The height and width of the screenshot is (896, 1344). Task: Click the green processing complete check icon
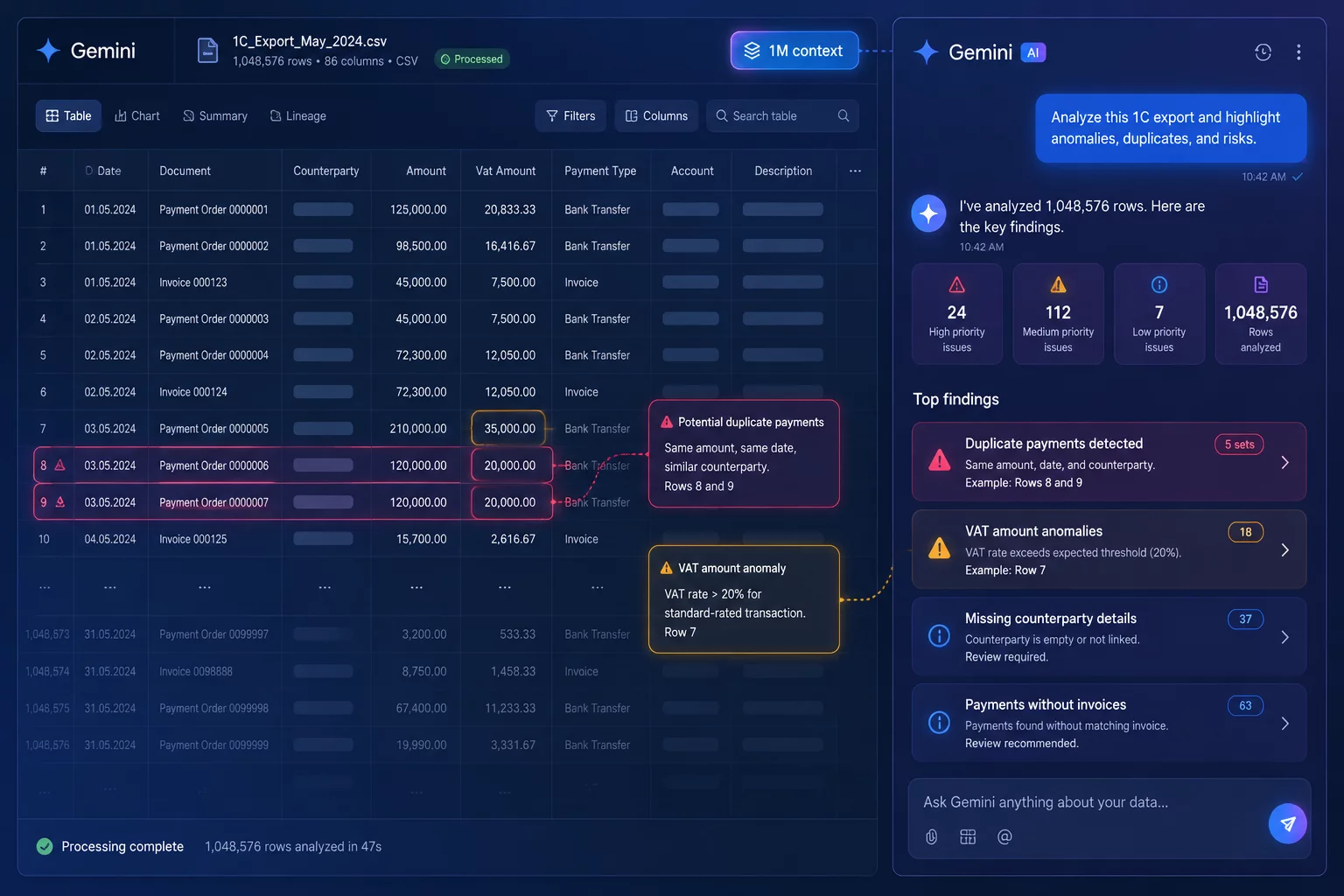pos(45,846)
